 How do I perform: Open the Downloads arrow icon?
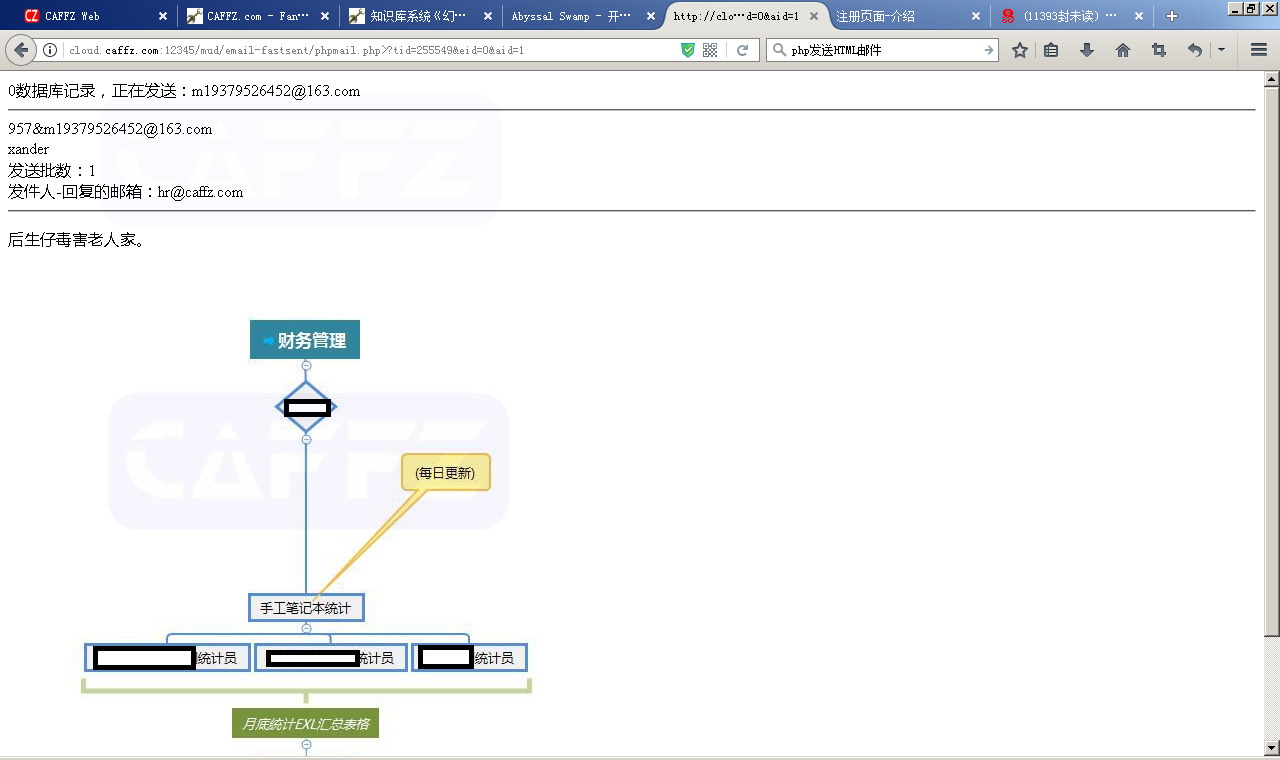click(1087, 50)
